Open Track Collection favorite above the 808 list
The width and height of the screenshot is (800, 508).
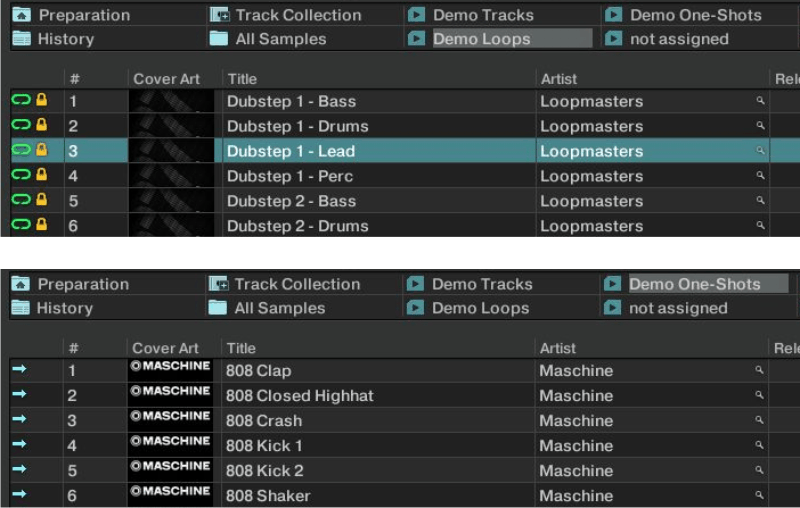[296, 284]
